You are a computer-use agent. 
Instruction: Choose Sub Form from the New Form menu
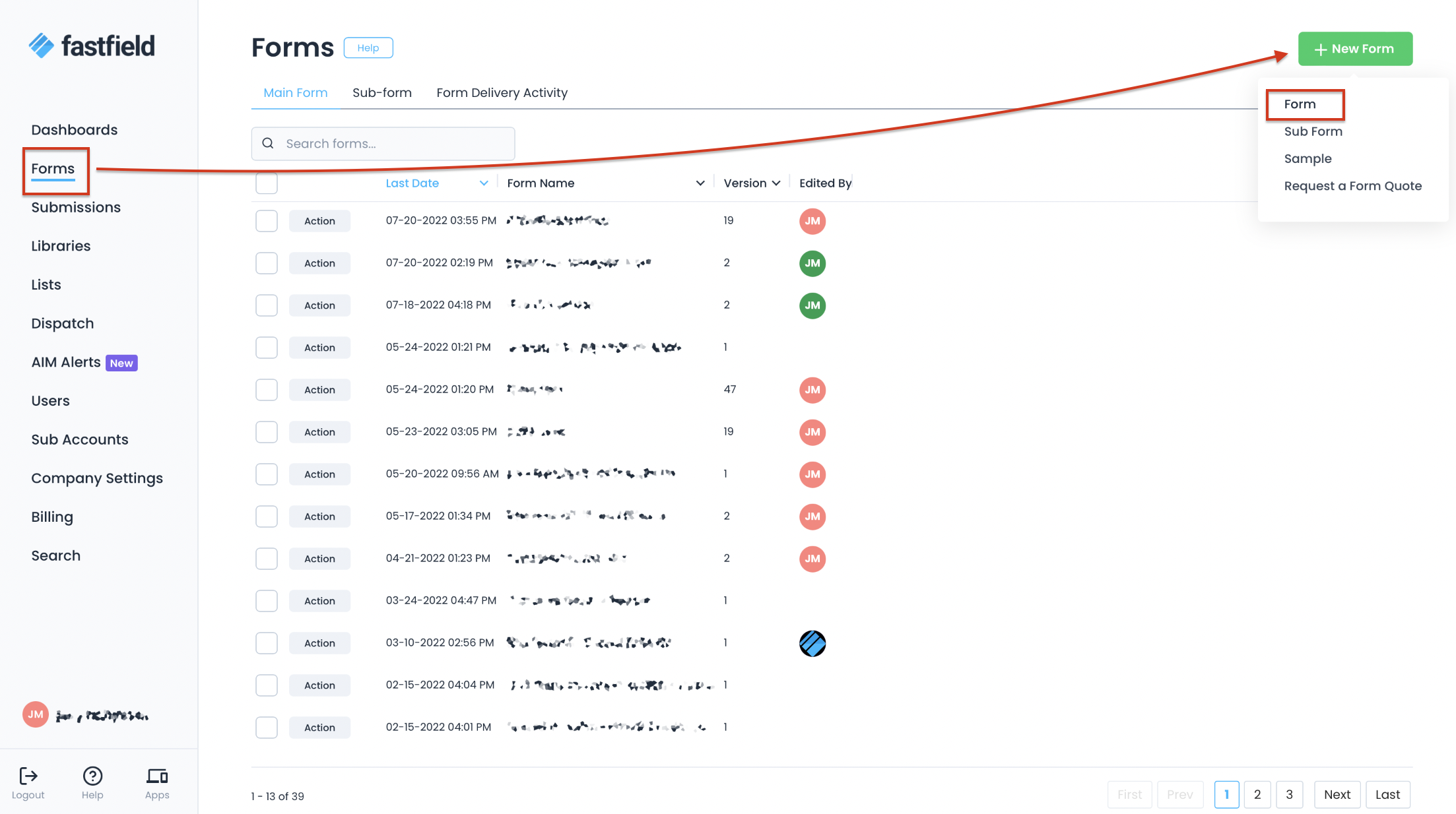click(1313, 131)
